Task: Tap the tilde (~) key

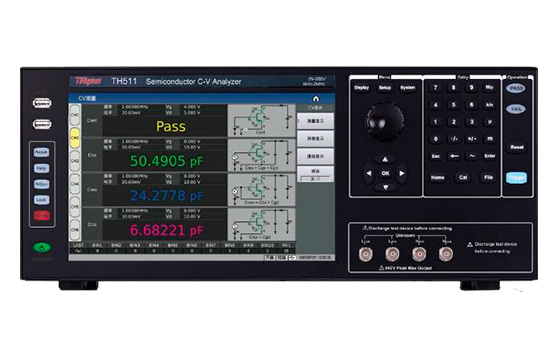Action: [x=472, y=156]
